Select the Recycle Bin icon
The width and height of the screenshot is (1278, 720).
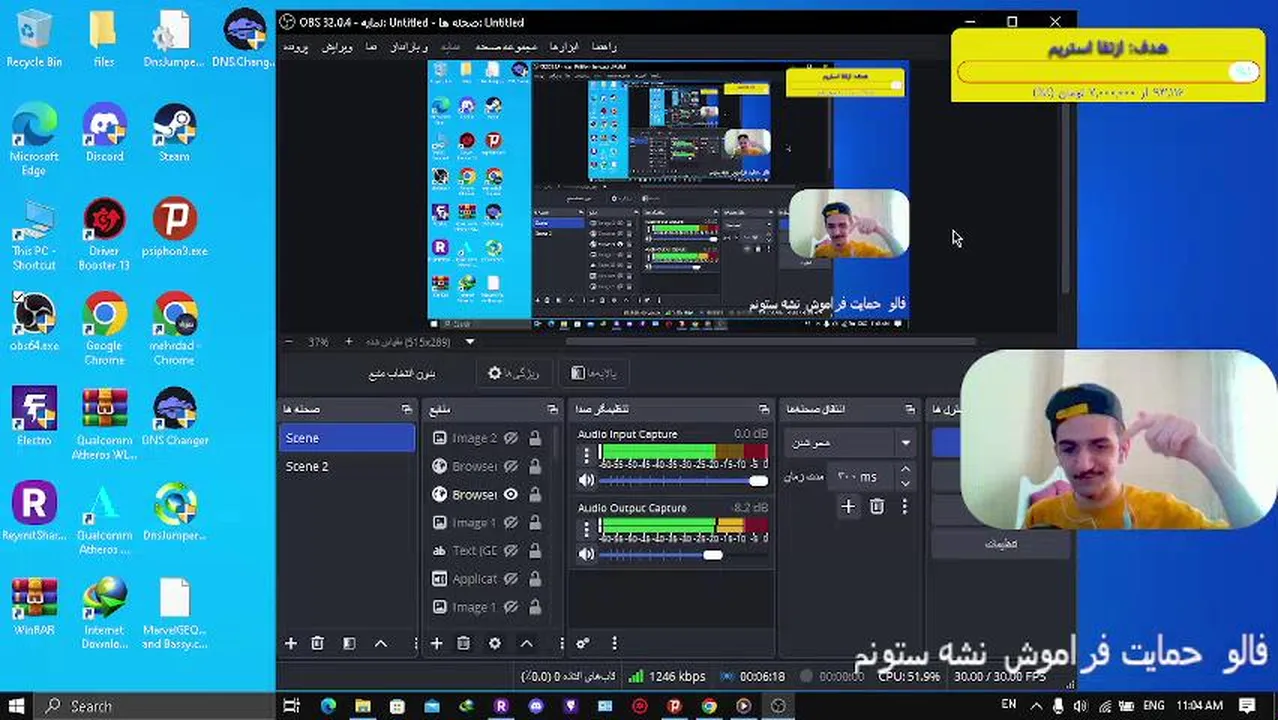(x=34, y=39)
